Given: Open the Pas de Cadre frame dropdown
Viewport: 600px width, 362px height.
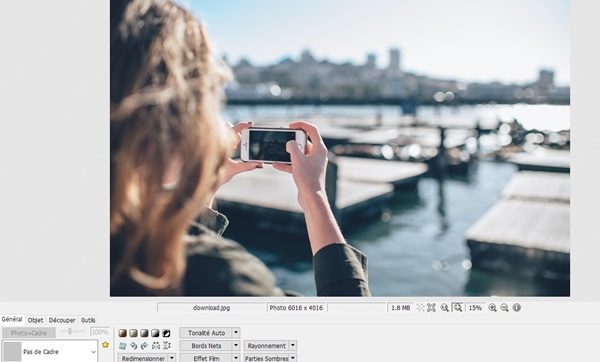Looking at the screenshot, I should click(x=50, y=351).
